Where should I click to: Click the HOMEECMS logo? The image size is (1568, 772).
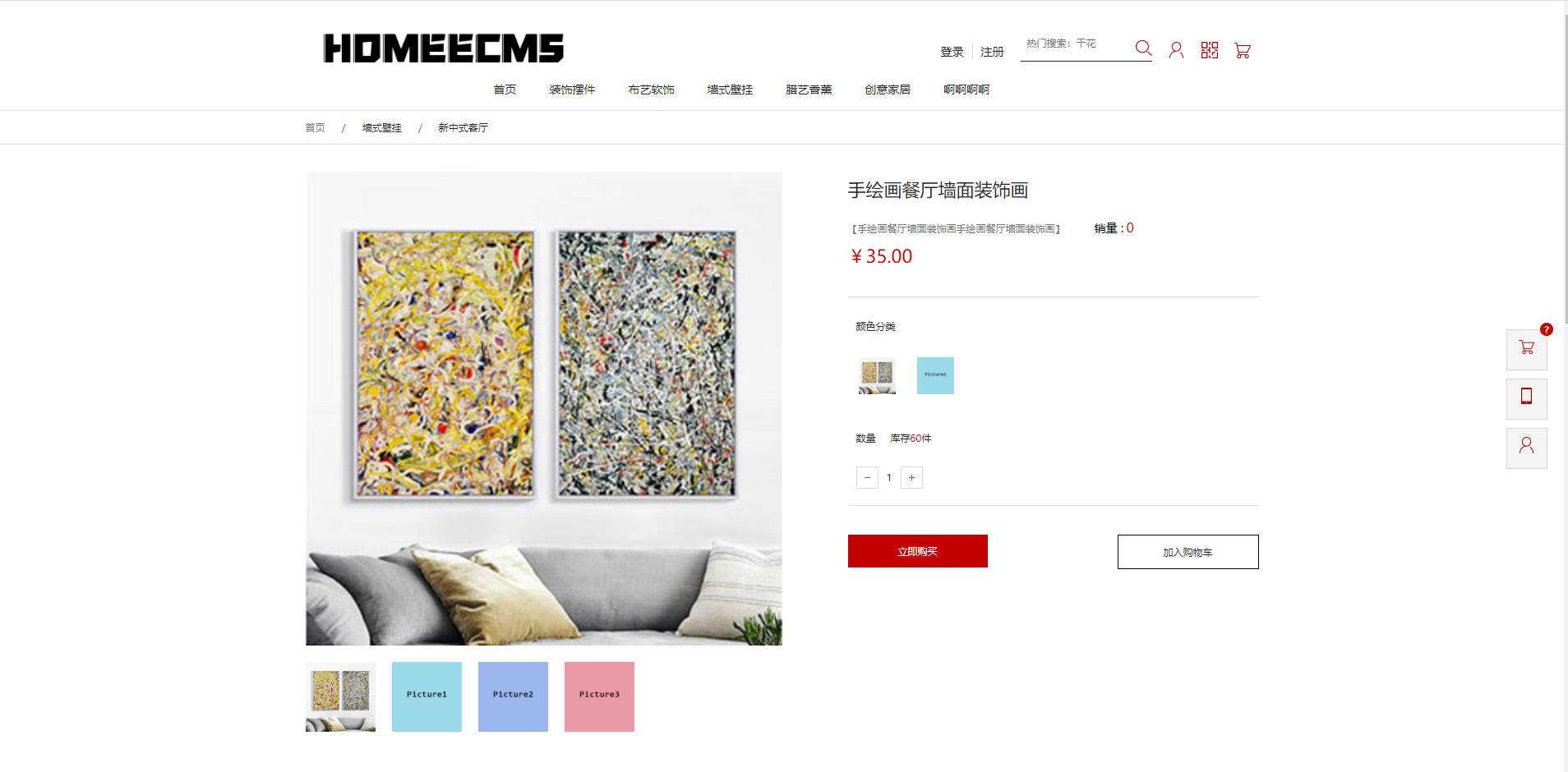coord(444,48)
